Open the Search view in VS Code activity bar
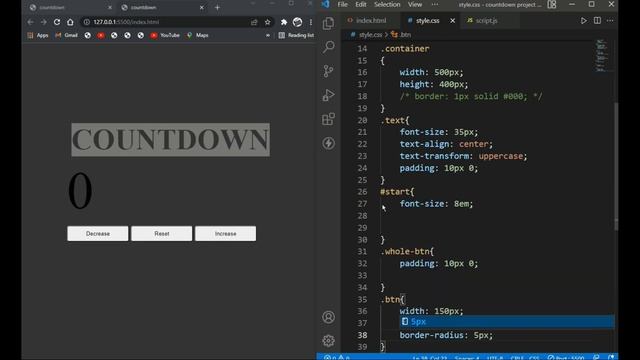This screenshot has width=640, height=360. point(329,47)
